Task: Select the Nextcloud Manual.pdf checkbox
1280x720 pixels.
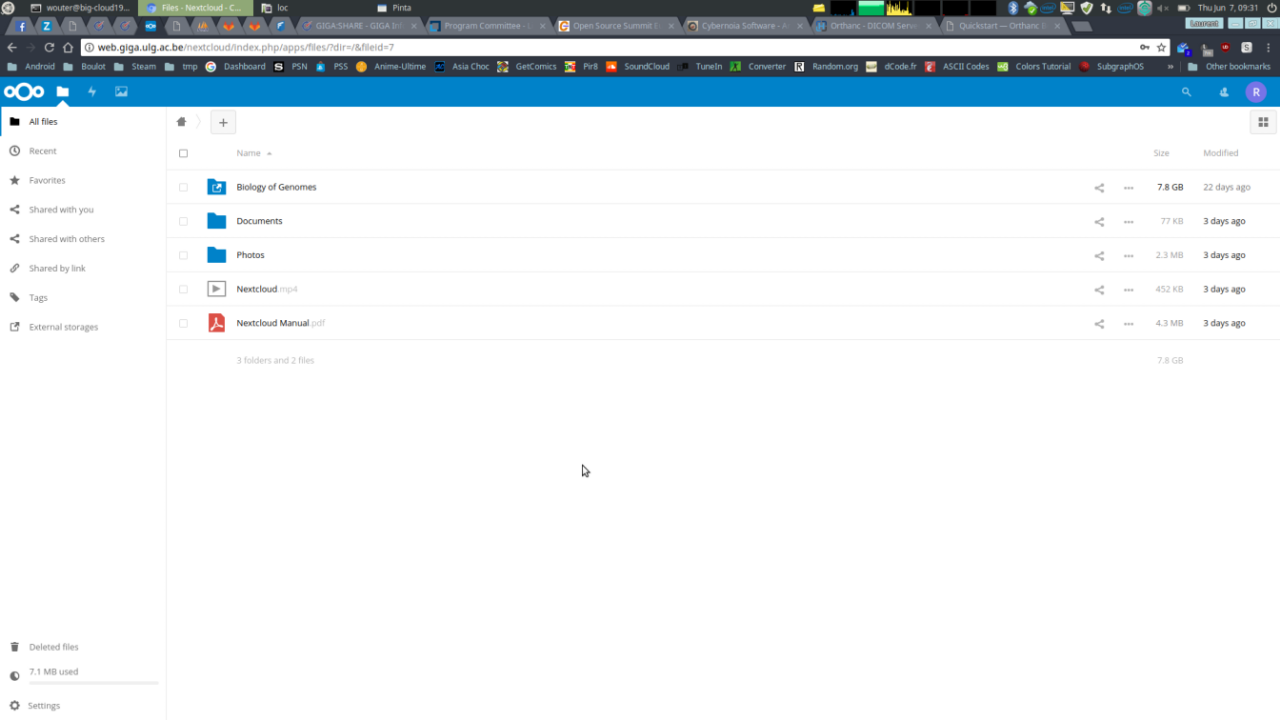Action: 183,323
